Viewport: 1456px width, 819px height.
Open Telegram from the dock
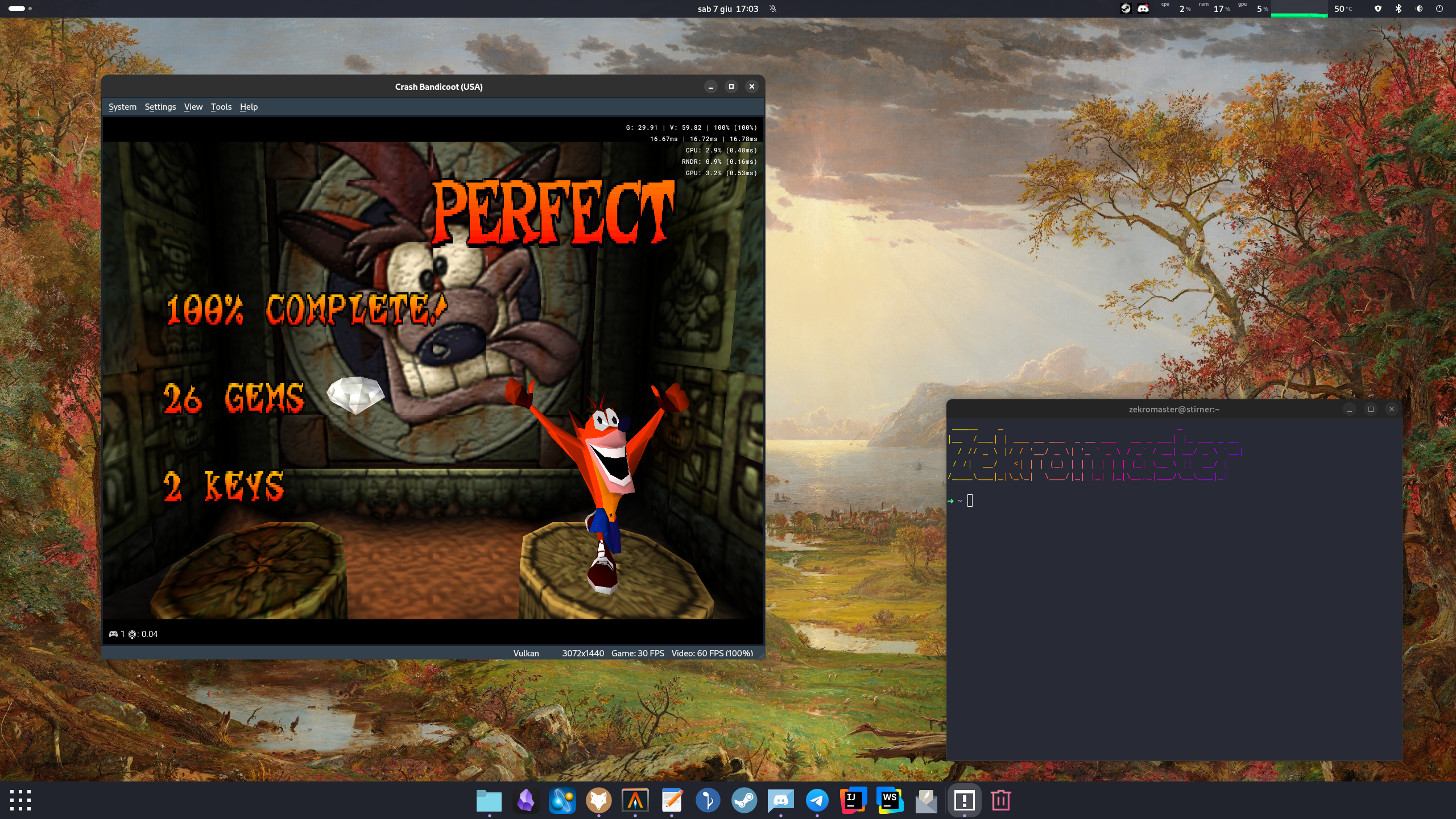coord(817,800)
